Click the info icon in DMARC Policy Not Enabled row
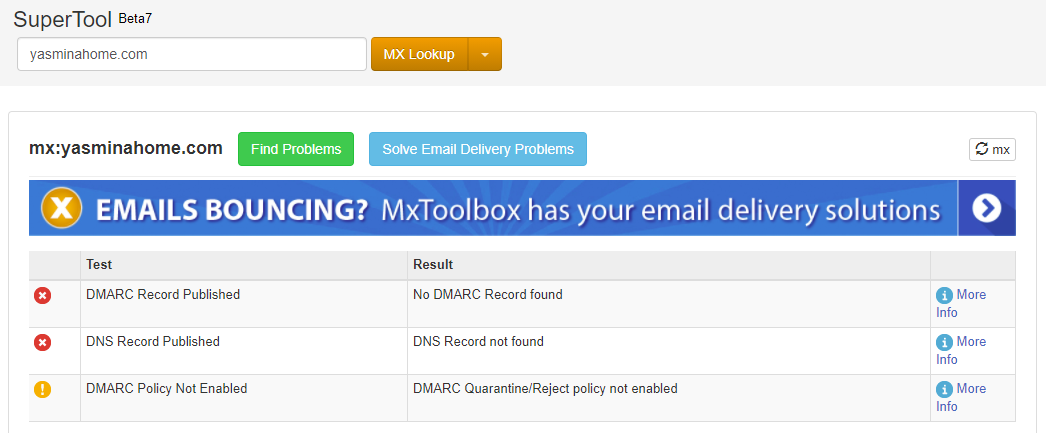The width and height of the screenshot is (1046, 433). coord(944,390)
